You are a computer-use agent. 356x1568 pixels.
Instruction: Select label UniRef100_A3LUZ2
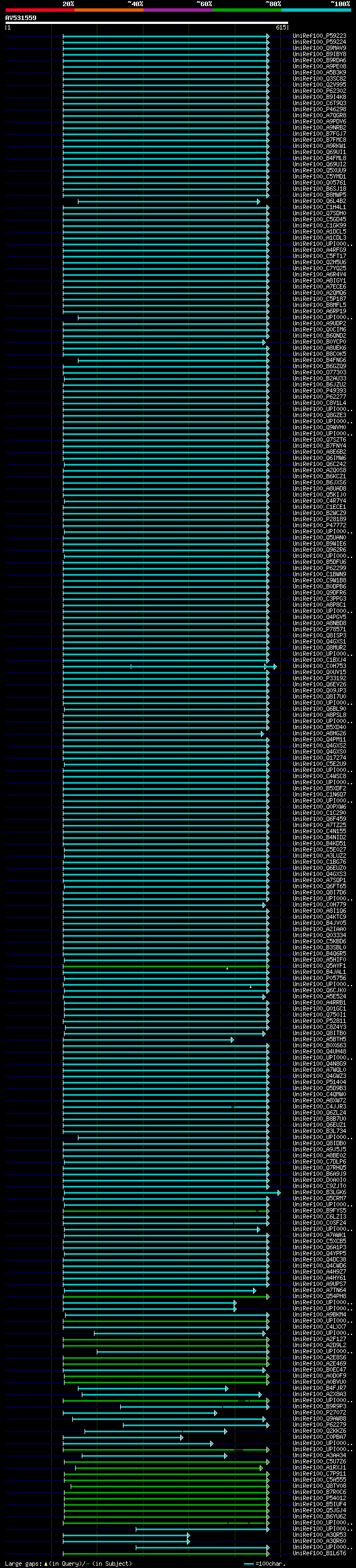[x=319, y=856]
